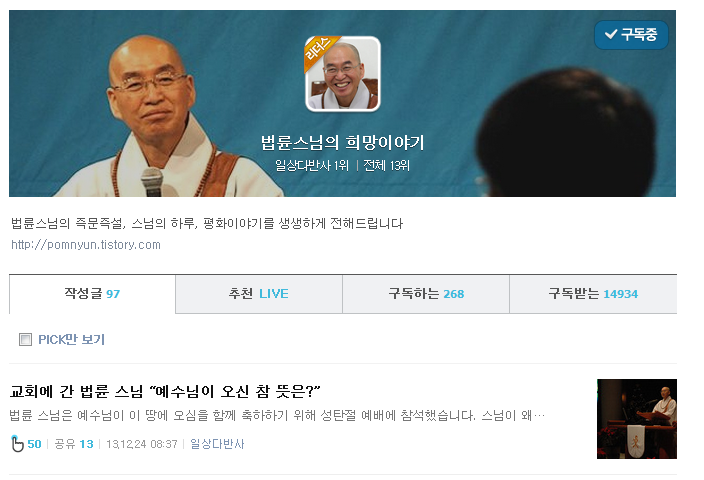
Task: Click the 일상다반사 1위 ranking text
Action: [x=312, y=166]
